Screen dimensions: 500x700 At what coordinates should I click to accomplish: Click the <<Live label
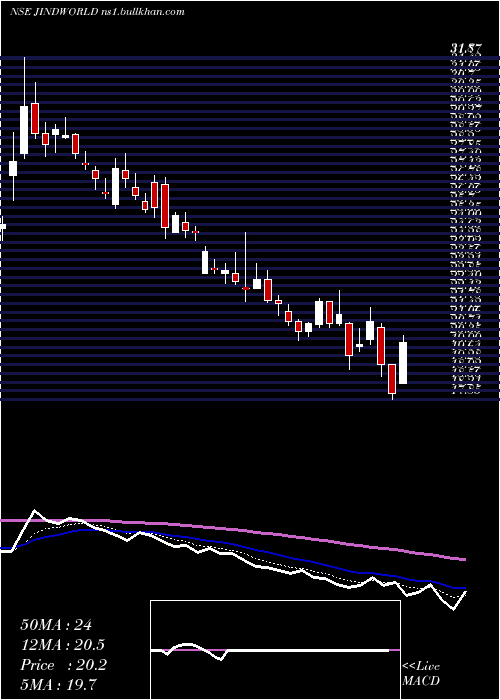pos(421,667)
